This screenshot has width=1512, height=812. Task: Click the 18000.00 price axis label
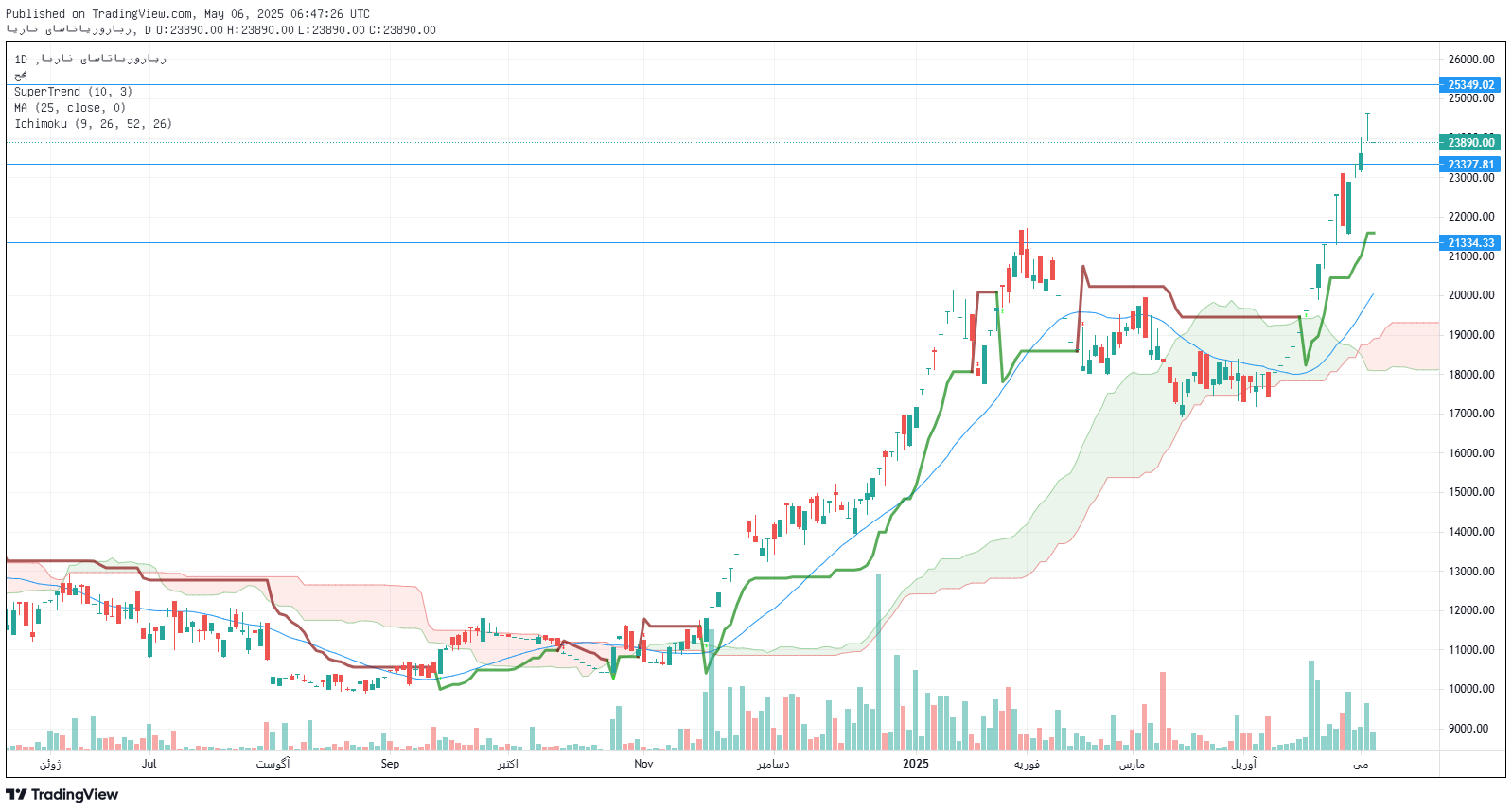(1471, 375)
